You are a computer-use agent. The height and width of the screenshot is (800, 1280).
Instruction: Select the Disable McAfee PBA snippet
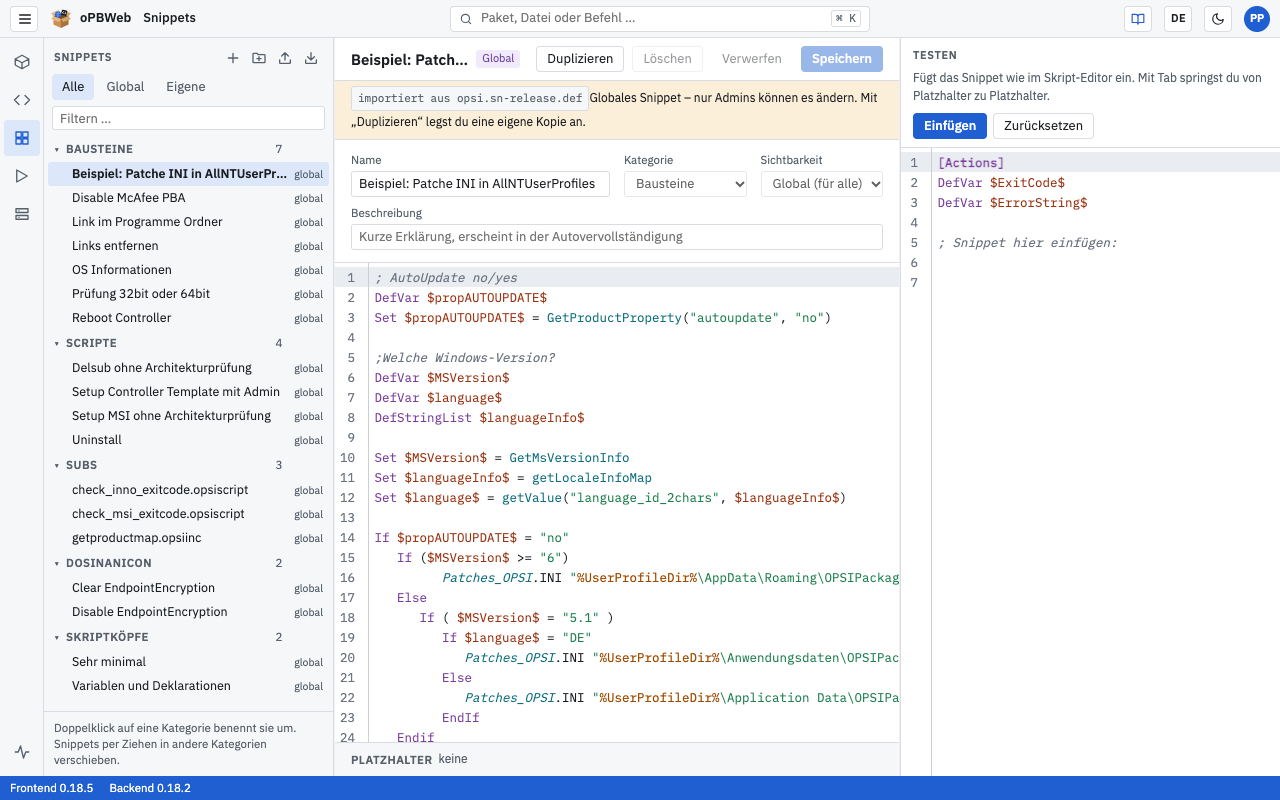point(188,198)
